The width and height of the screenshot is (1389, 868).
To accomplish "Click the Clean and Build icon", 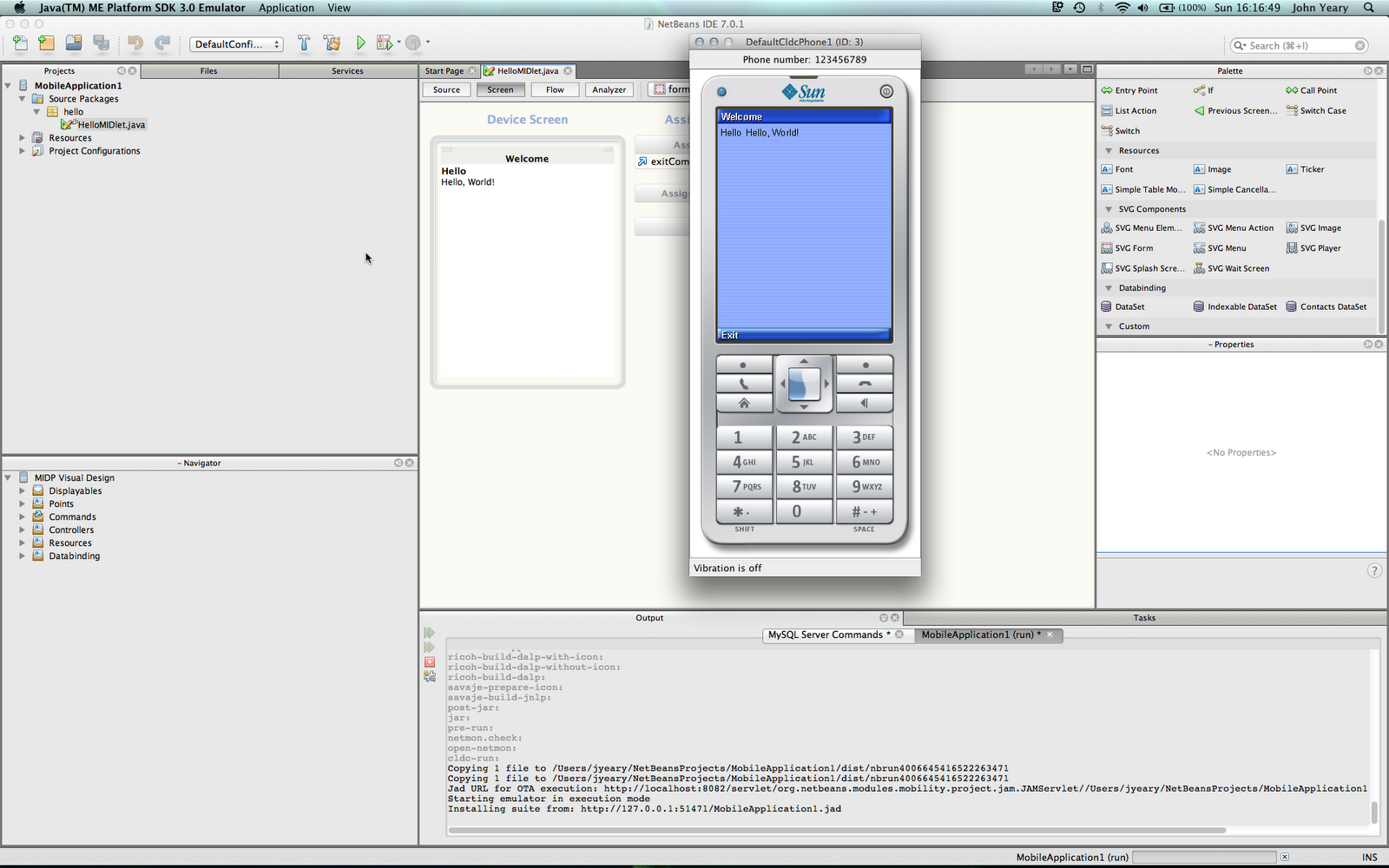I will (x=332, y=43).
